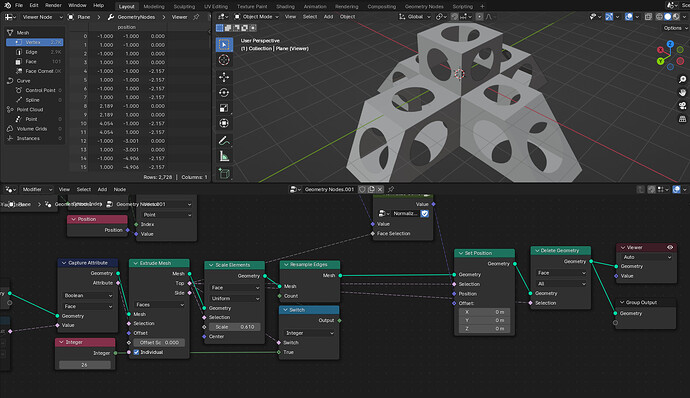Switch to solid viewport shading

(668, 17)
